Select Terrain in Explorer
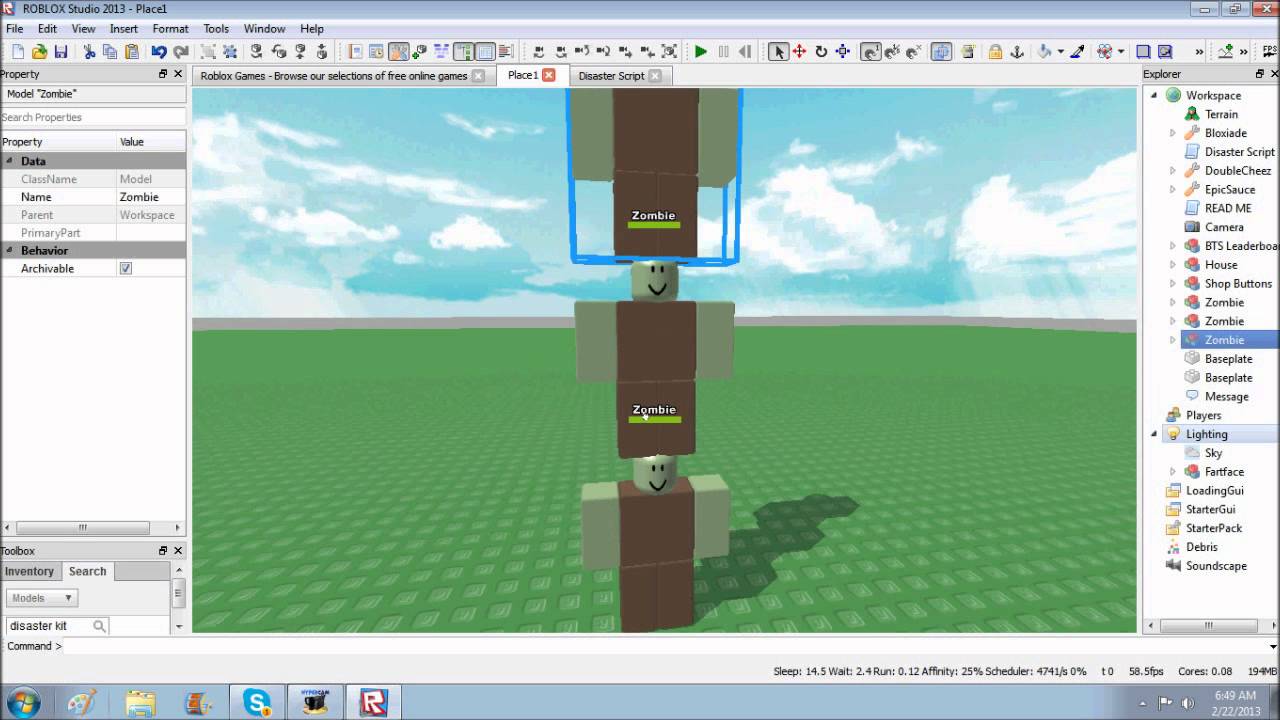Image resolution: width=1280 pixels, height=720 pixels. [x=1221, y=114]
